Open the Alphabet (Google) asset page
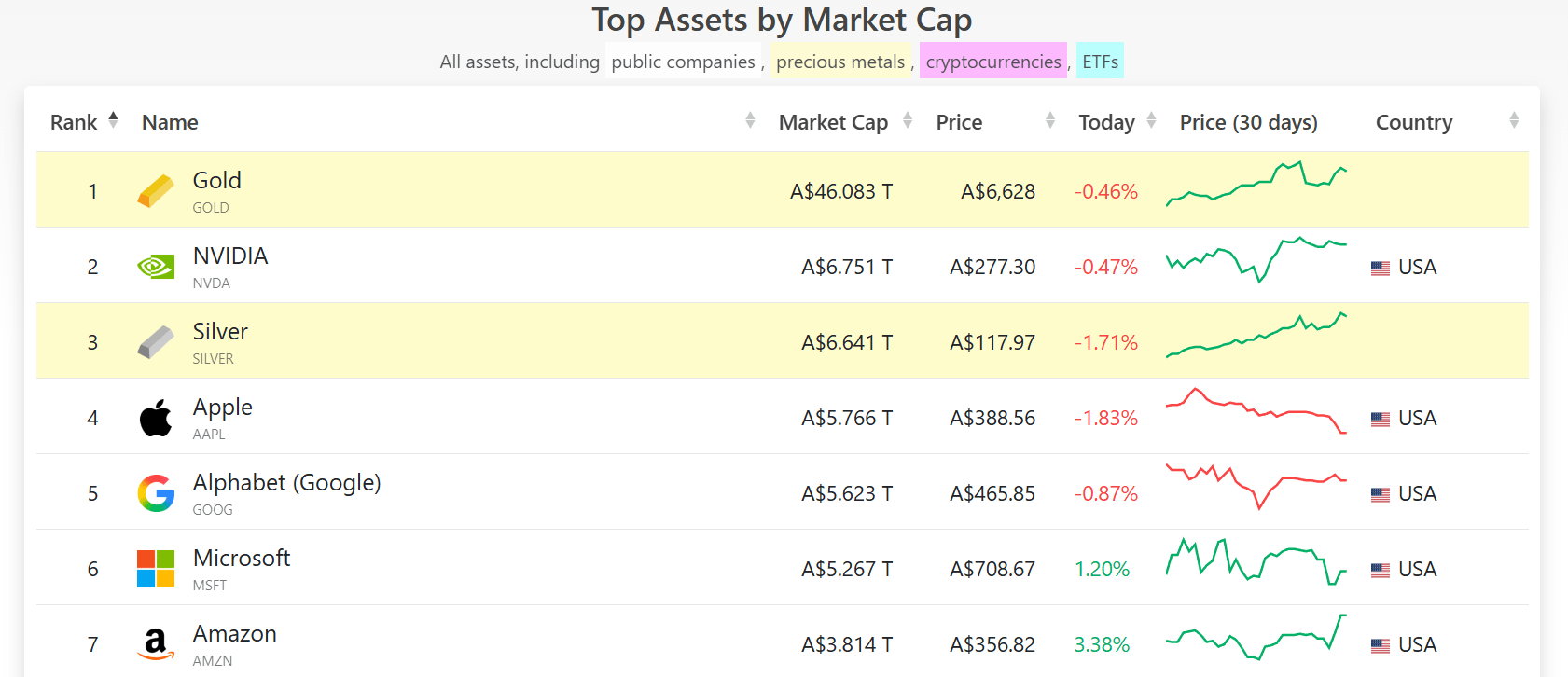The height and width of the screenshot is (677, 1568). pyautogui.click(x=286, y=483)
